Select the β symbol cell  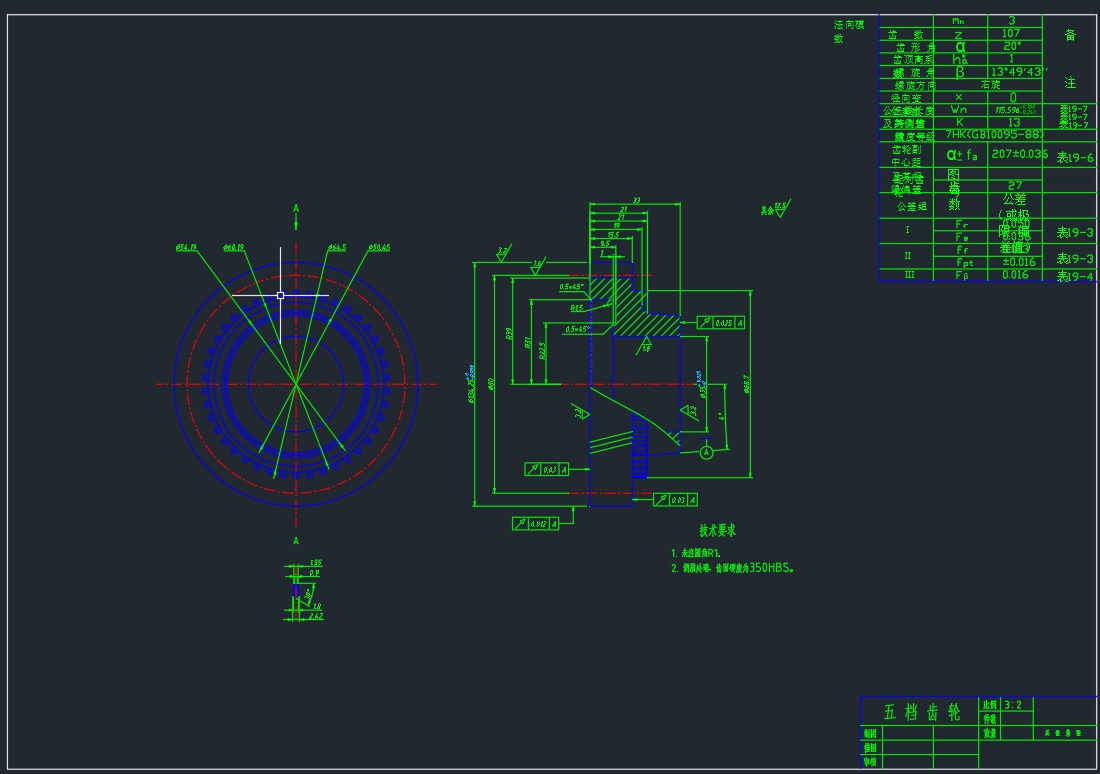pos(960,72)
